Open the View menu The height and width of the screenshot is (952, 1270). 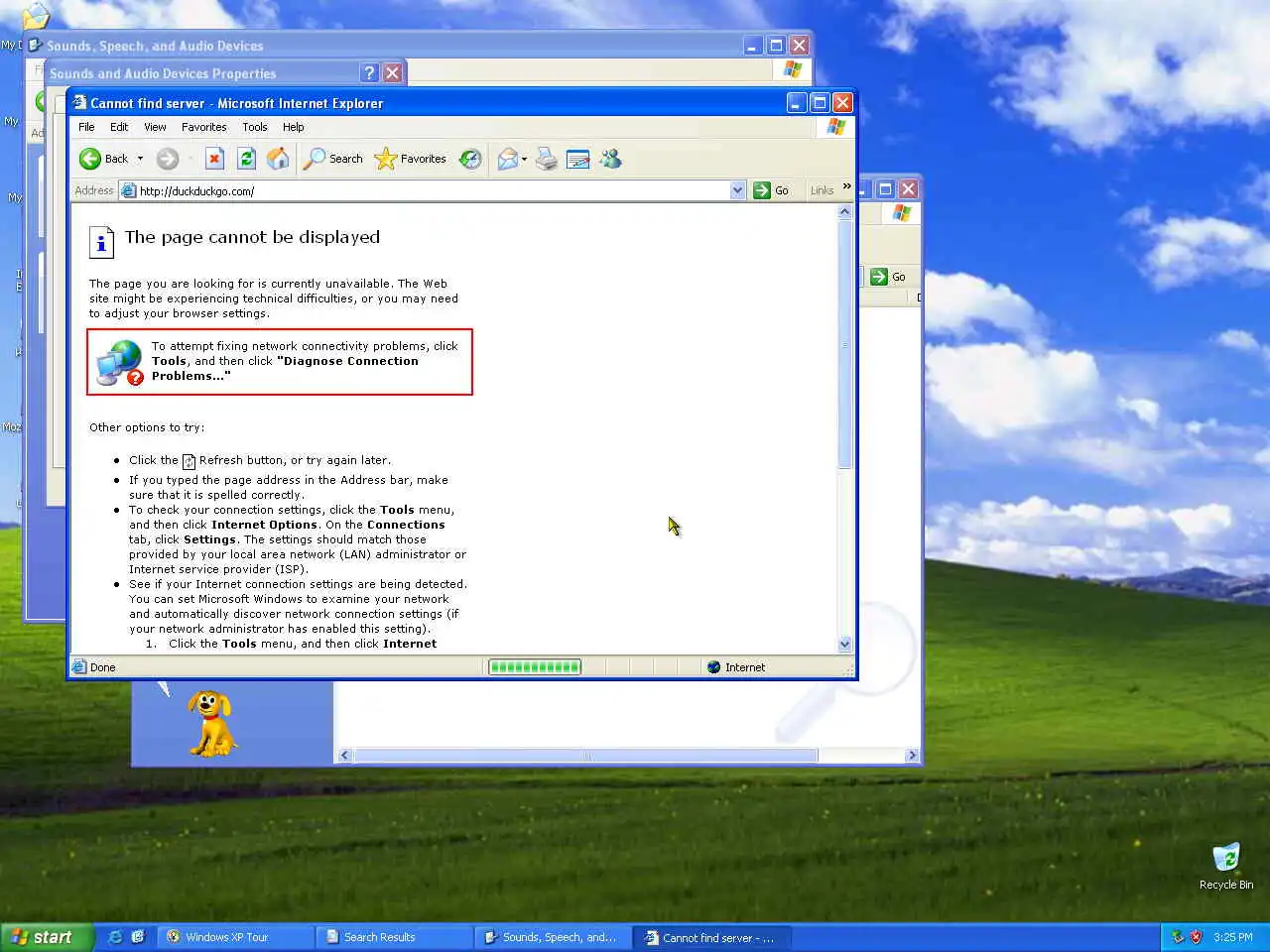coord(155,127)
